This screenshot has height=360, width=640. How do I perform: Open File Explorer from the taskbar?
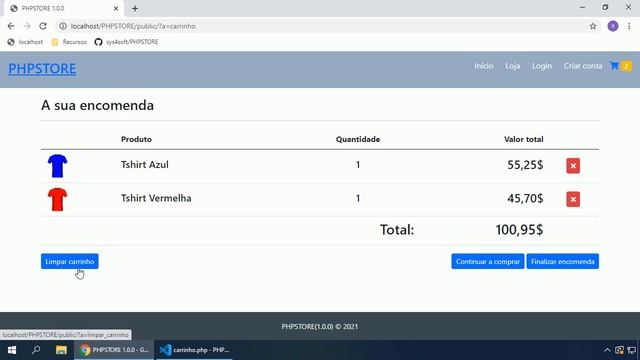coord(61,350)
